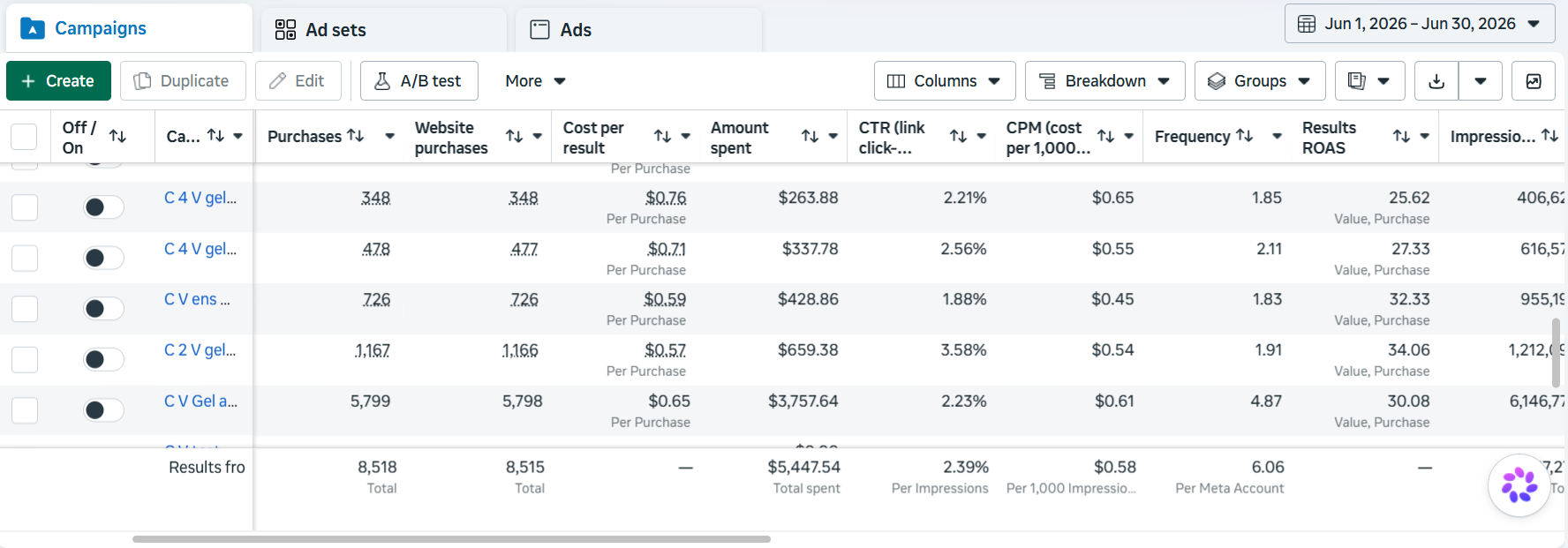Click the horizontal scrollbar below the table
Image resolution: width=1568 pixels, height=548 pixels.
tap(451, 539)
